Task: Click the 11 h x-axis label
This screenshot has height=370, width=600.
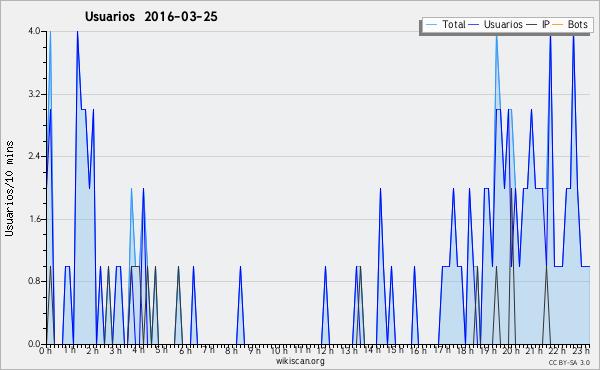Action: (302, 350)
